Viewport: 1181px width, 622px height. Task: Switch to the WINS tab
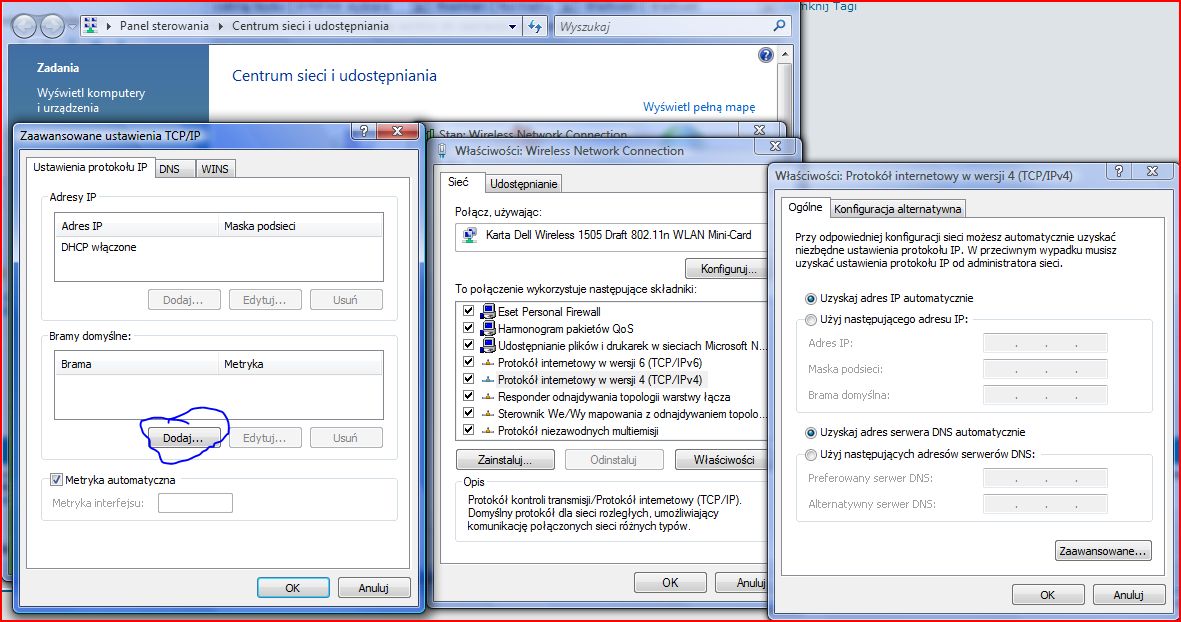[215, 169]
